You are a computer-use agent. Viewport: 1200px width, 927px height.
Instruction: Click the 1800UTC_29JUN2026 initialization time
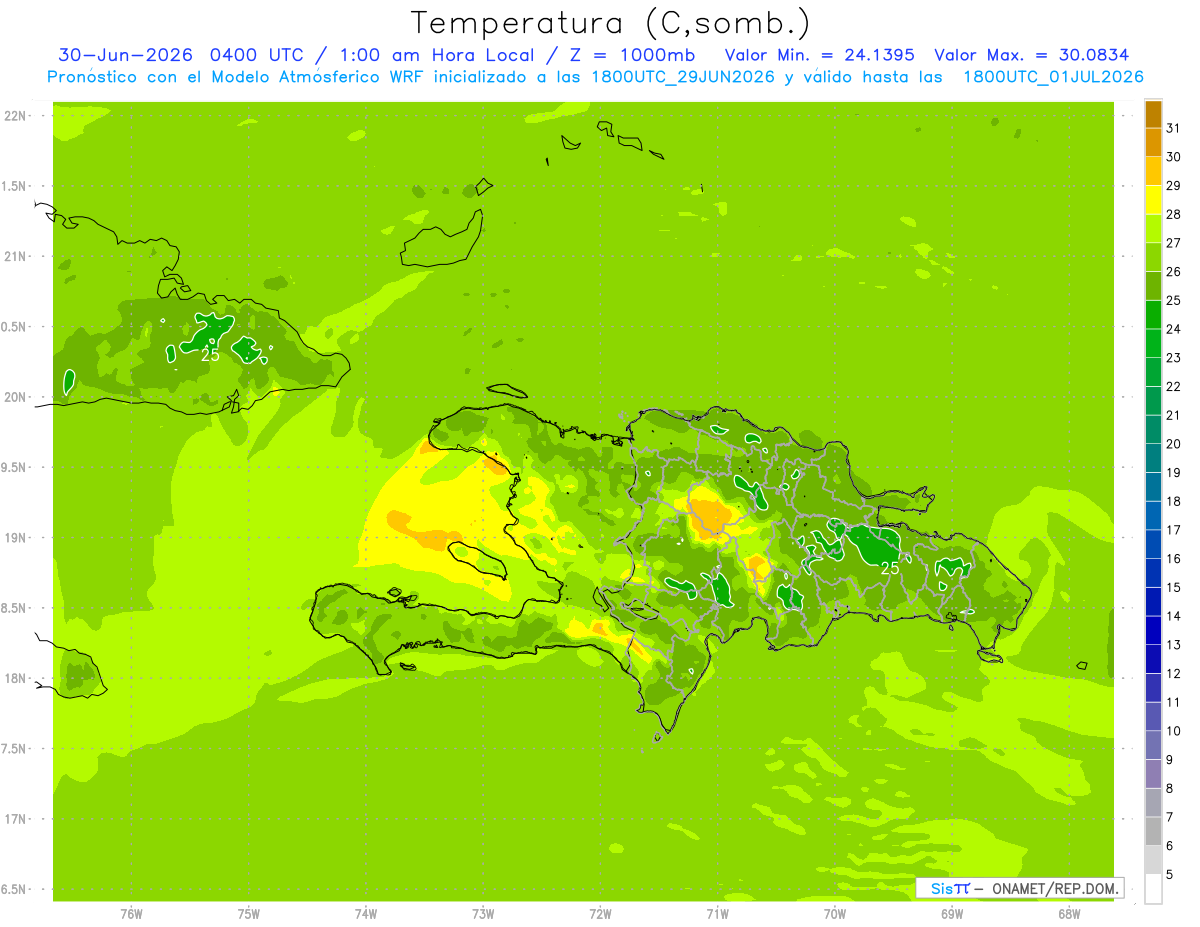(684, 77)
